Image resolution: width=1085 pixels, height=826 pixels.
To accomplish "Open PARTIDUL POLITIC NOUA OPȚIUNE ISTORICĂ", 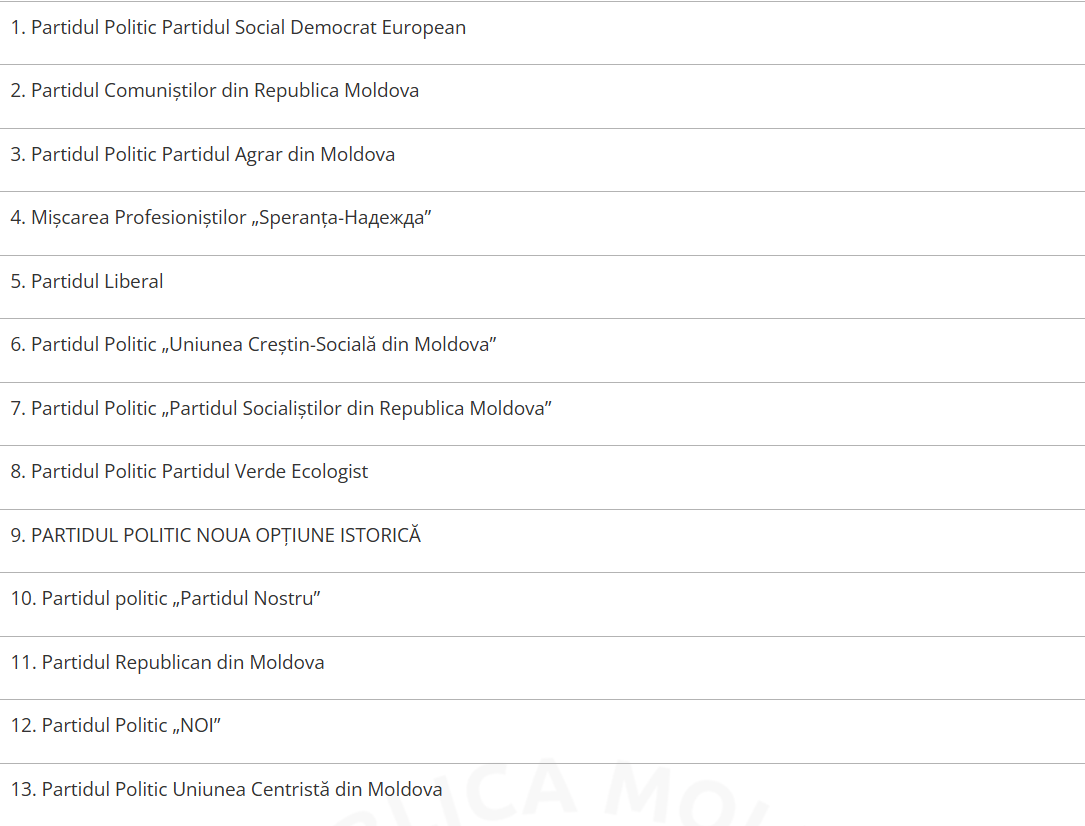I will pyautogui.click(x=215, y=536).
